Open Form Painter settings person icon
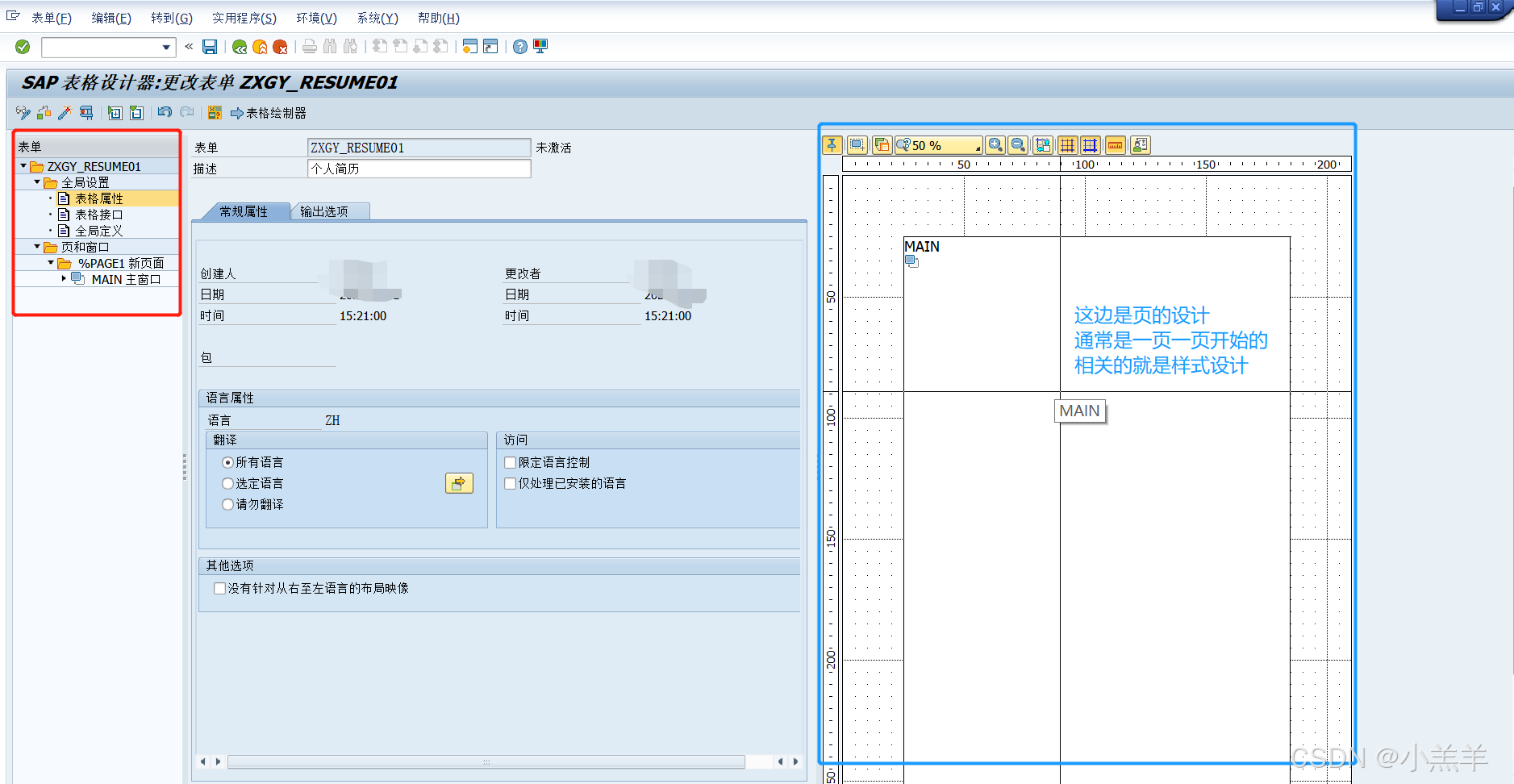This screenshot has width=1514, height=784. [1141, 145]
